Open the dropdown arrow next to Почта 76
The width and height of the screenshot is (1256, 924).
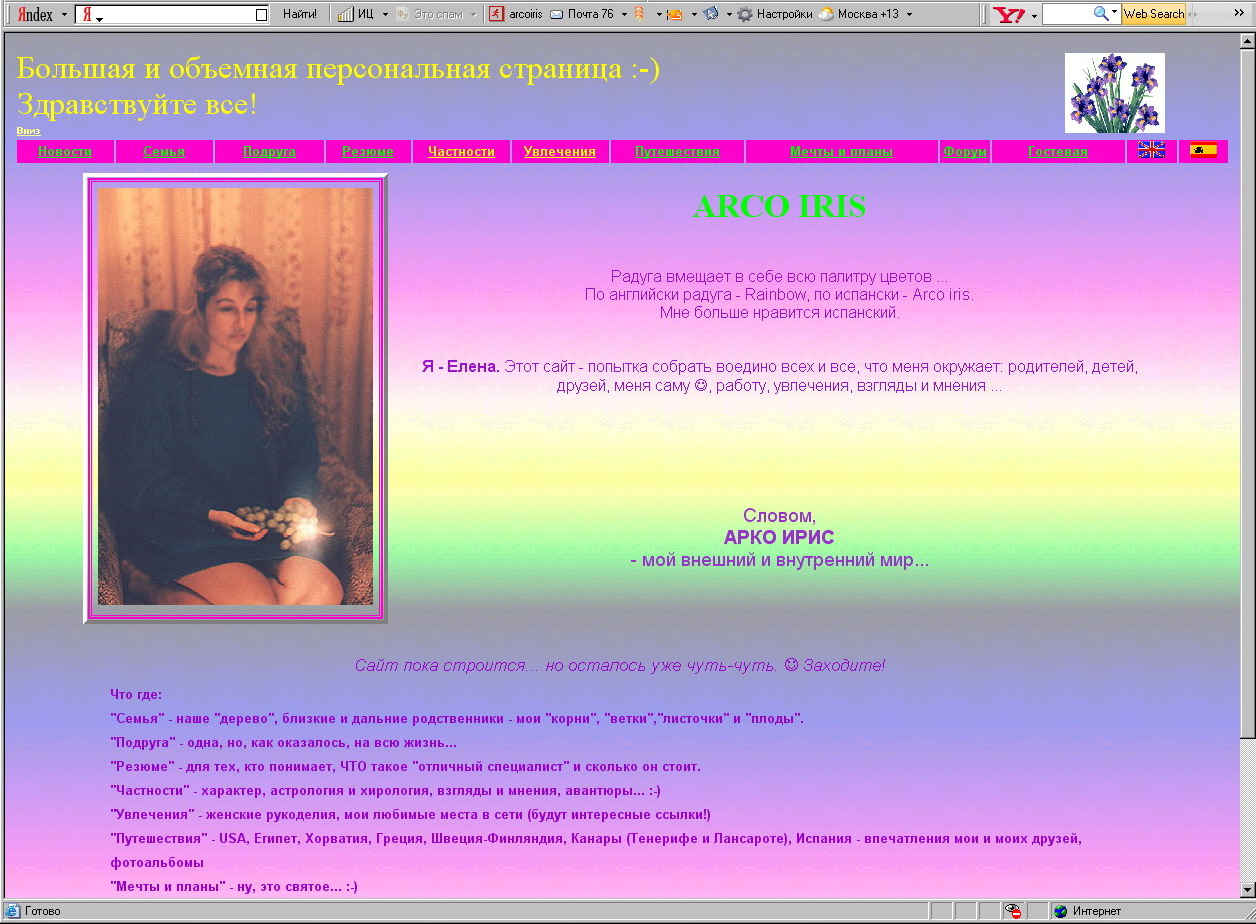[x=623, y=13]
